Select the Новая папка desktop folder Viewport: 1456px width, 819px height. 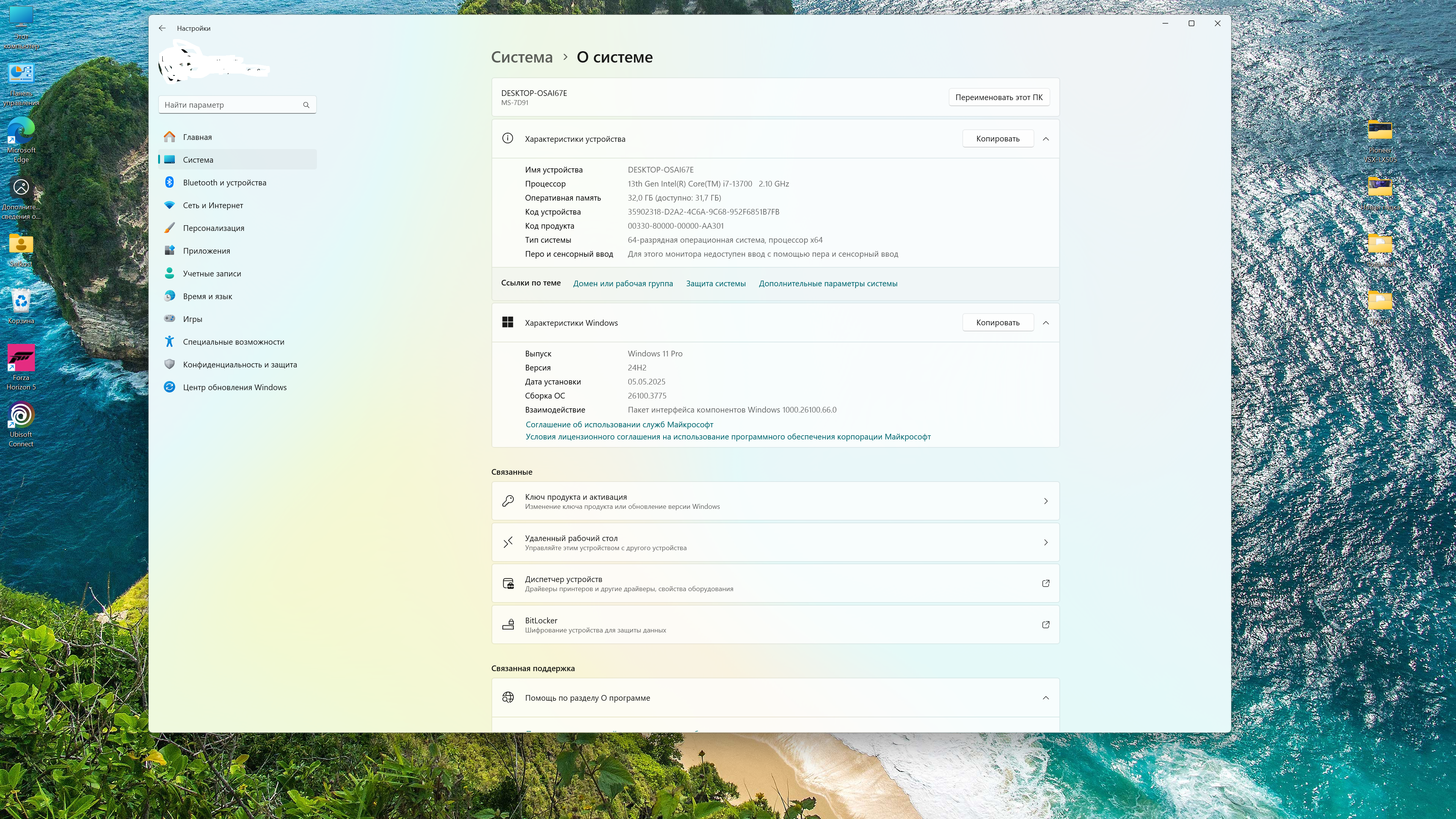1380,193
